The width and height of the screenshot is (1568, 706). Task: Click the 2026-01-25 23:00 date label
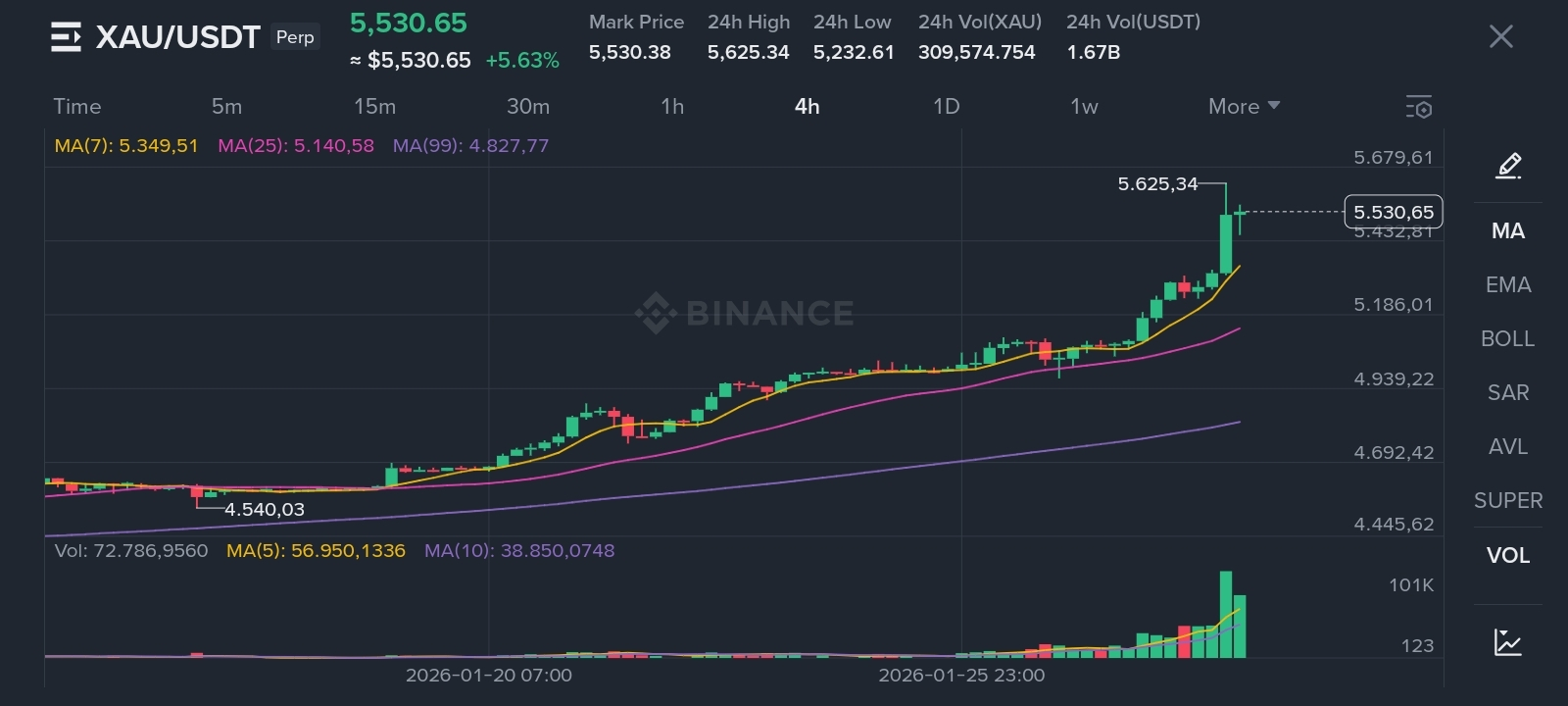pyautogui.click(x=961, y=675)
